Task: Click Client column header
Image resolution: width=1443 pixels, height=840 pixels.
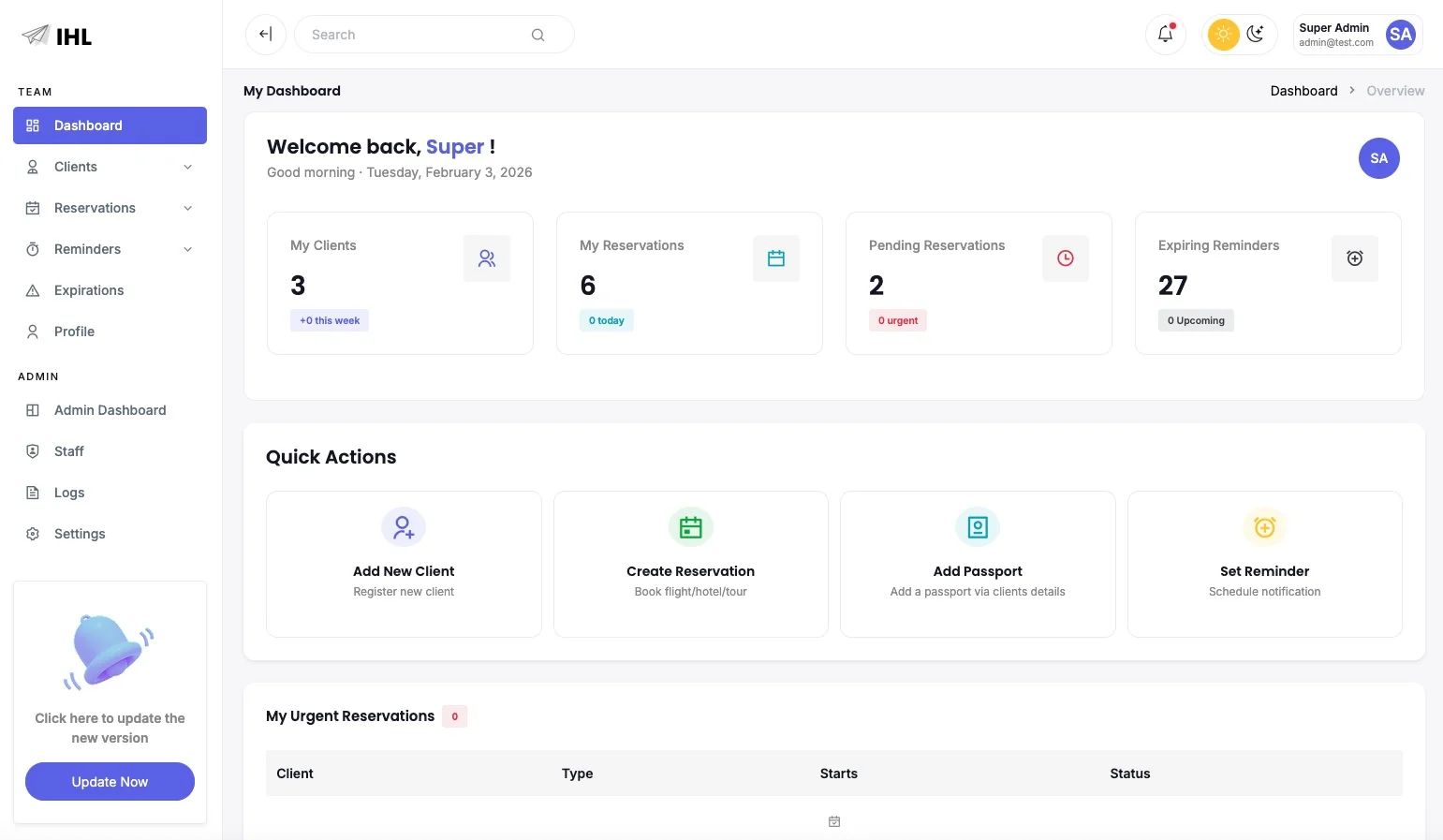Action: 295,774
